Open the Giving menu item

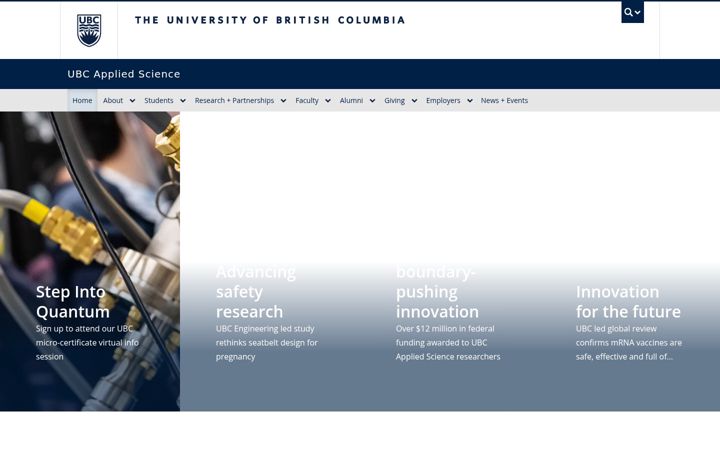pyautogui.click(x=394, y=100)
